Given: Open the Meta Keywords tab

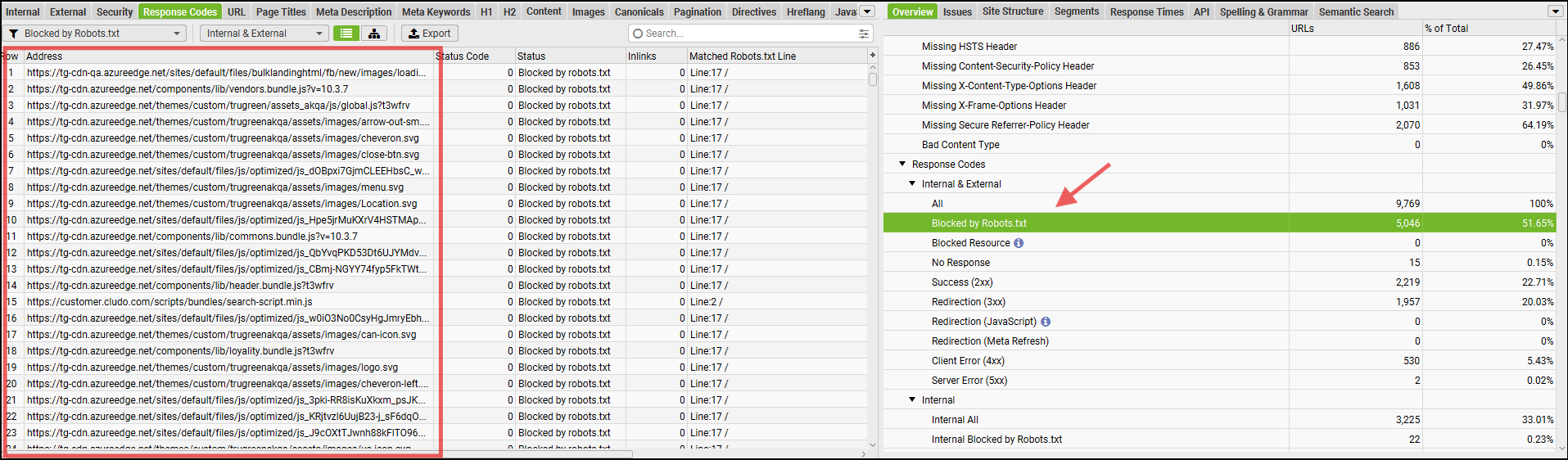Looking at the screenshot, I should [x=436, y=11].
